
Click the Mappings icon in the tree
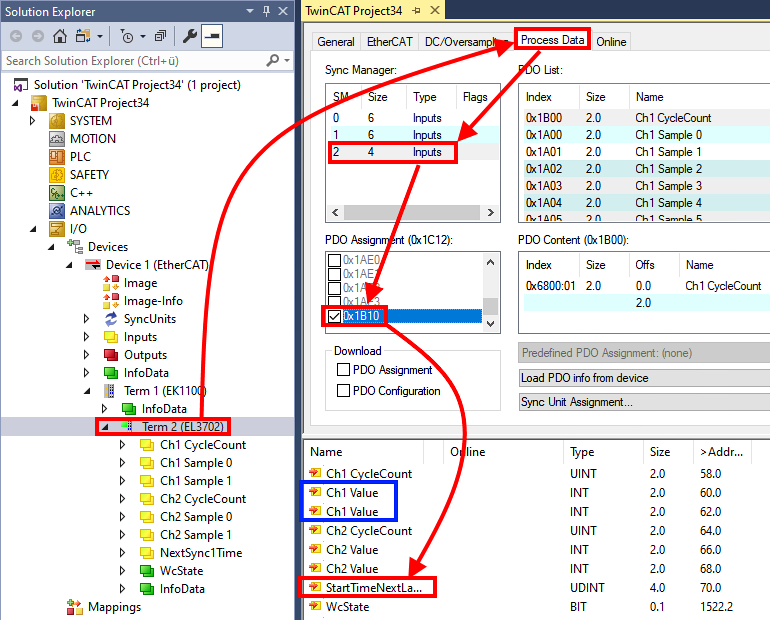coord(75,607)
